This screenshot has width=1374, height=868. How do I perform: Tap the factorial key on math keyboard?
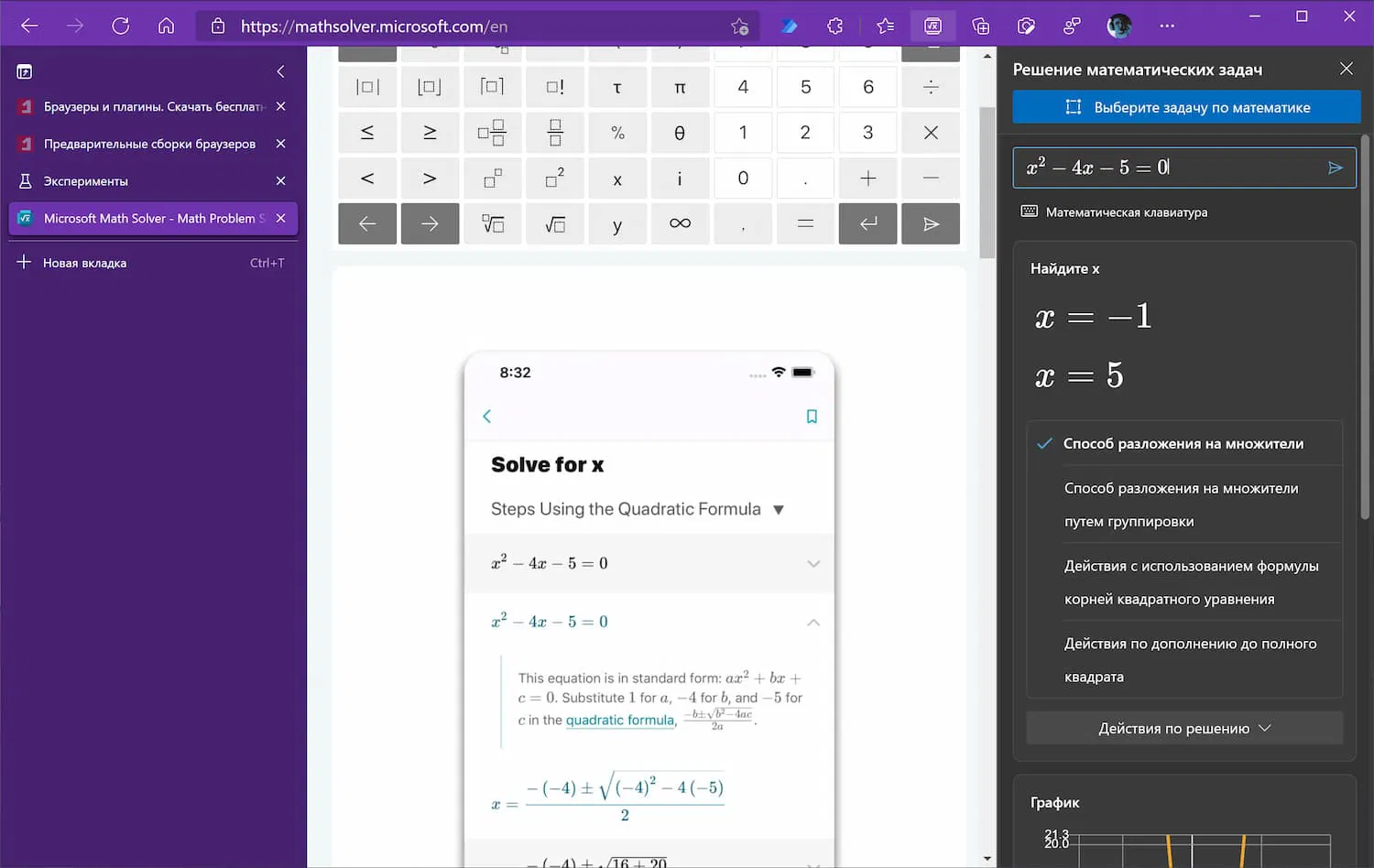555,87
